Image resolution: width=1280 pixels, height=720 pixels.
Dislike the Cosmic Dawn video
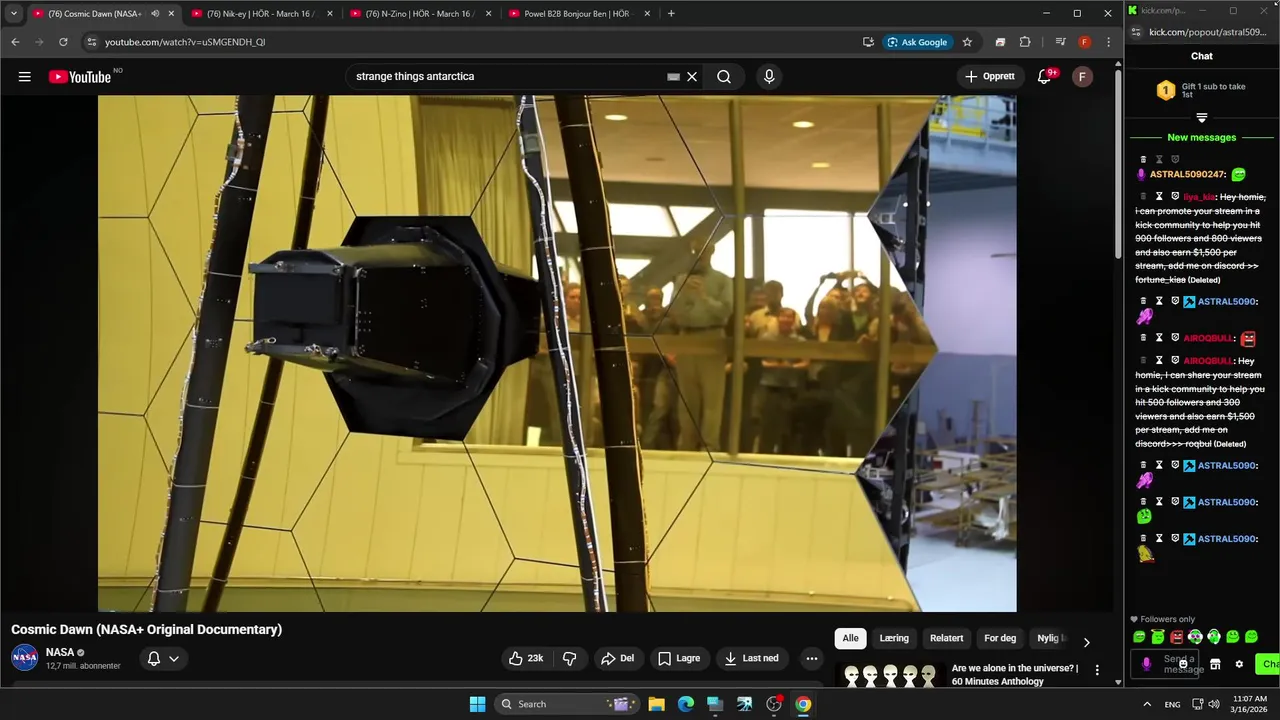tap(569, 658)
